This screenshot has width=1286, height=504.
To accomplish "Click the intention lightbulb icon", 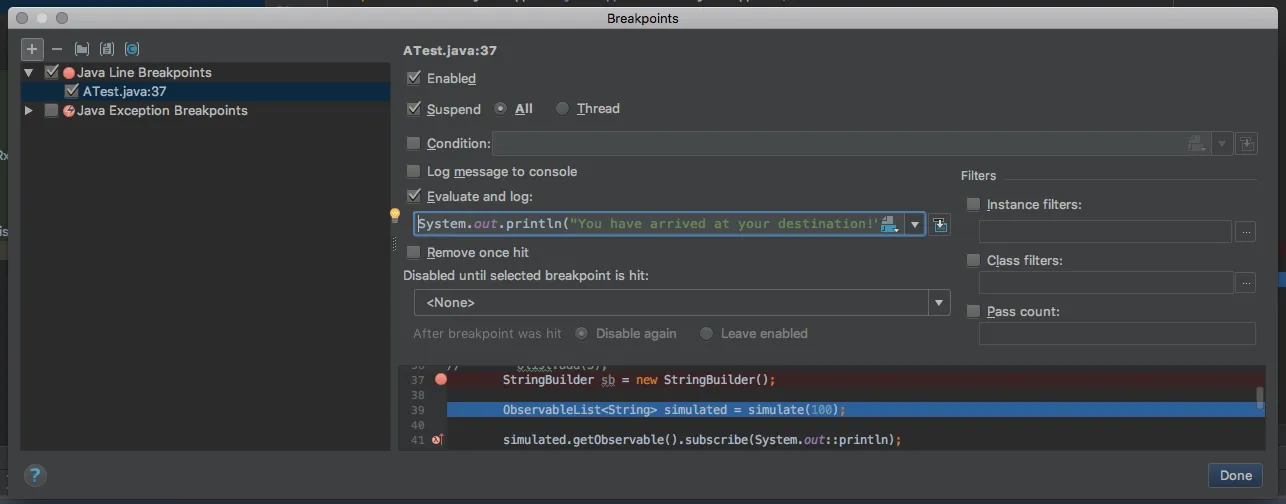I will coord(395,215).
